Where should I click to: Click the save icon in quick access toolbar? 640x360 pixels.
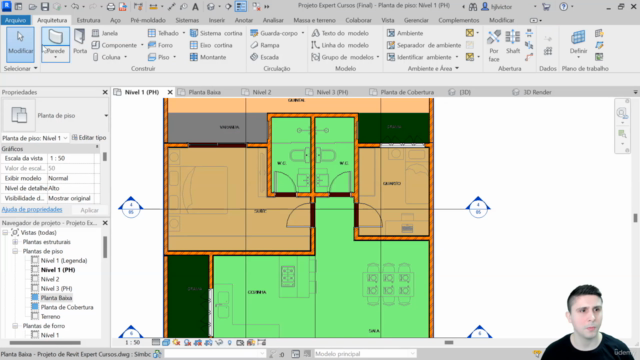[45, 7]
